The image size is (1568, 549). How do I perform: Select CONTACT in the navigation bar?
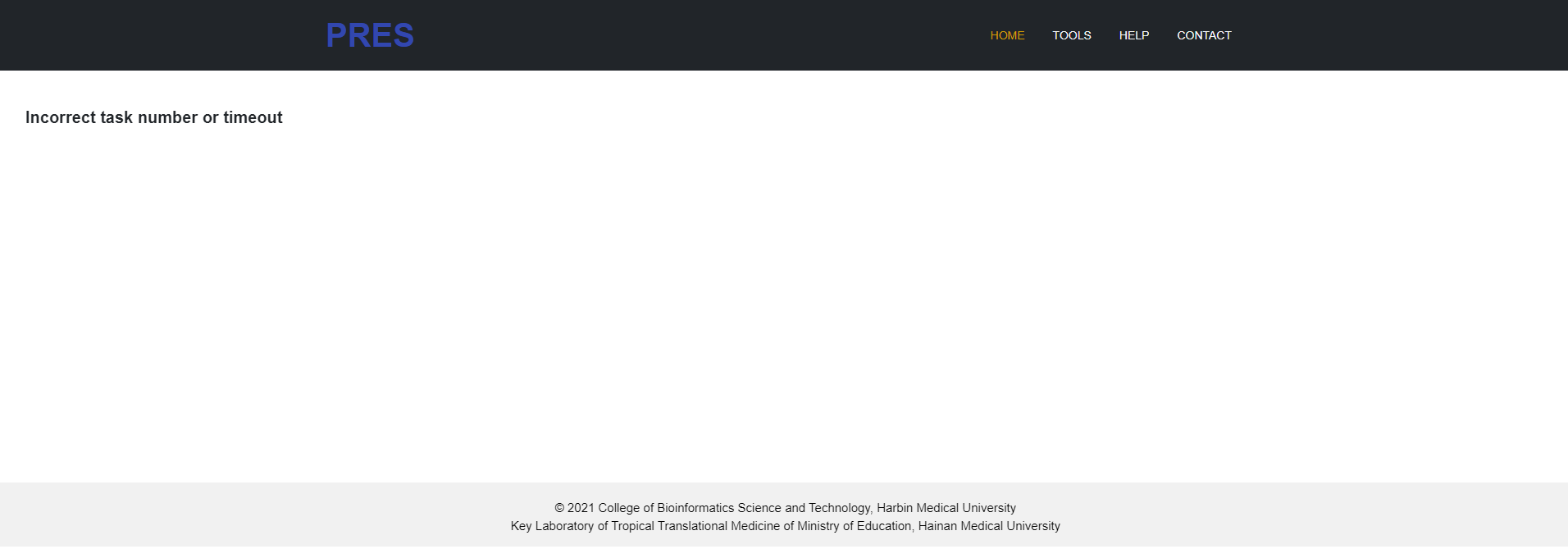tap(1203, 35)
